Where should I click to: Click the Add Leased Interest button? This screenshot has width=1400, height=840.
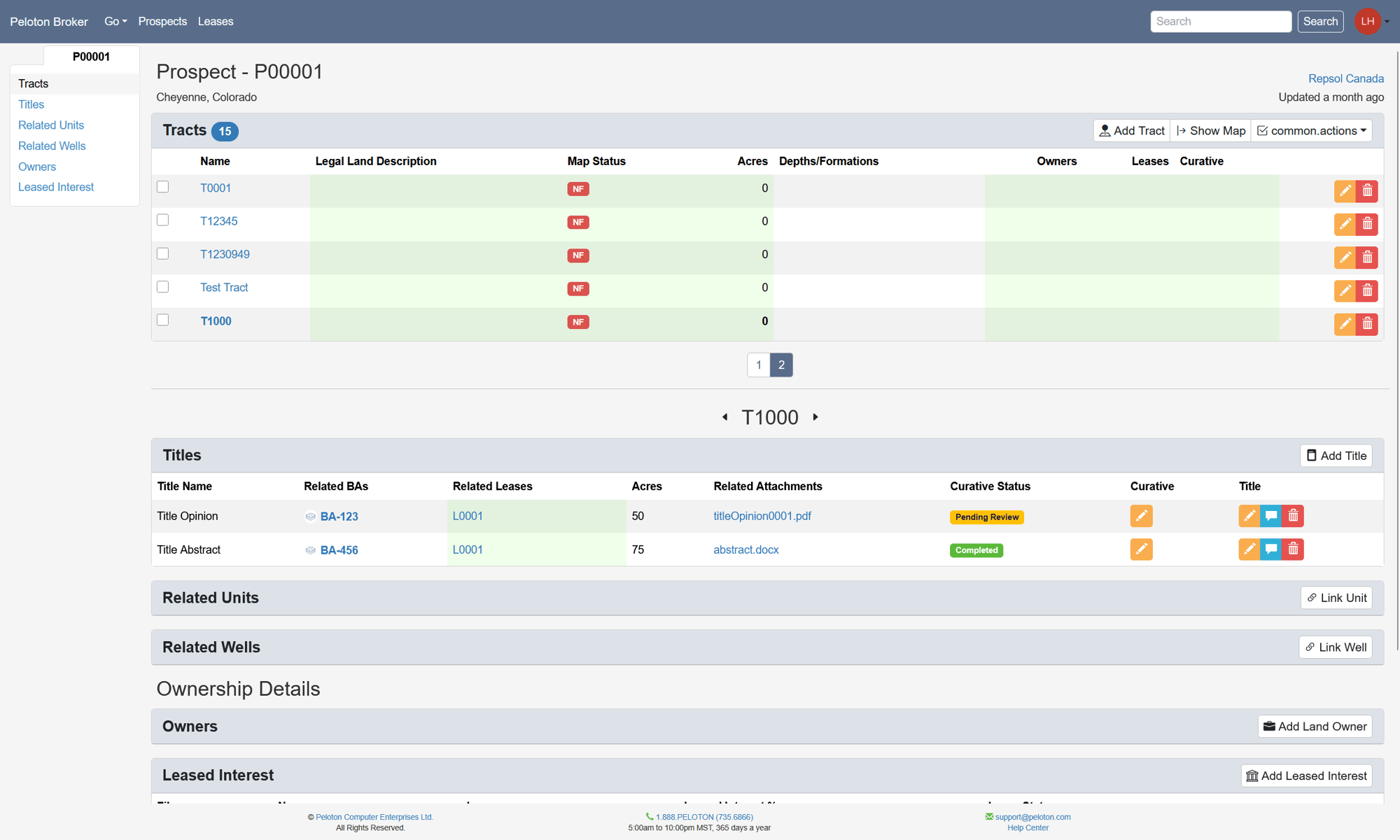point(1306,776)
